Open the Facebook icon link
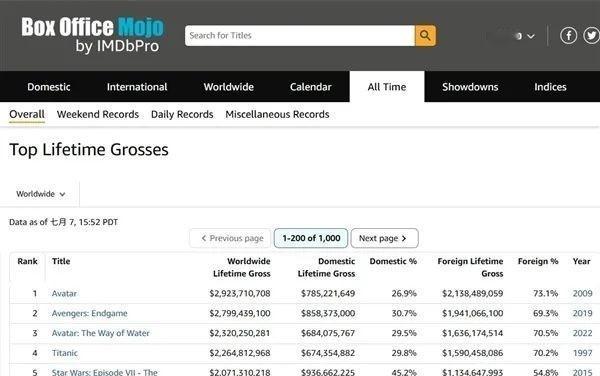This screenshot has height=376, width=600. tap(569, 36)
